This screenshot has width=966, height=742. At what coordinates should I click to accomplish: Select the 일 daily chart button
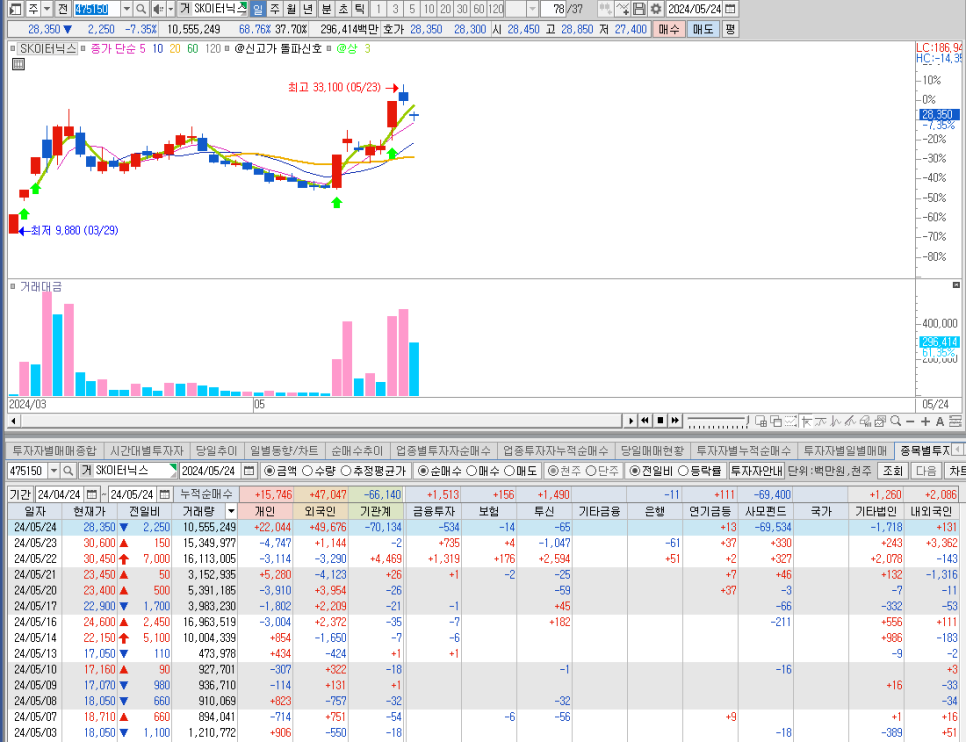pyautogui.click(x=258, y=9)
